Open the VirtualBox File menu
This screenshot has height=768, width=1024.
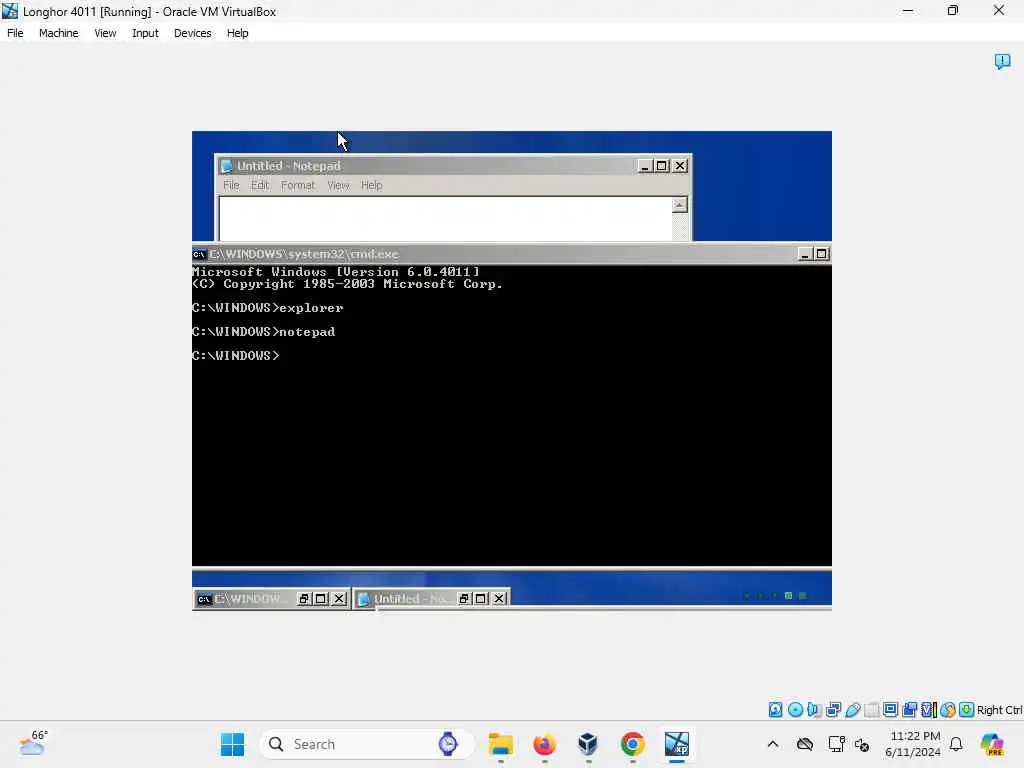[15, 33]
